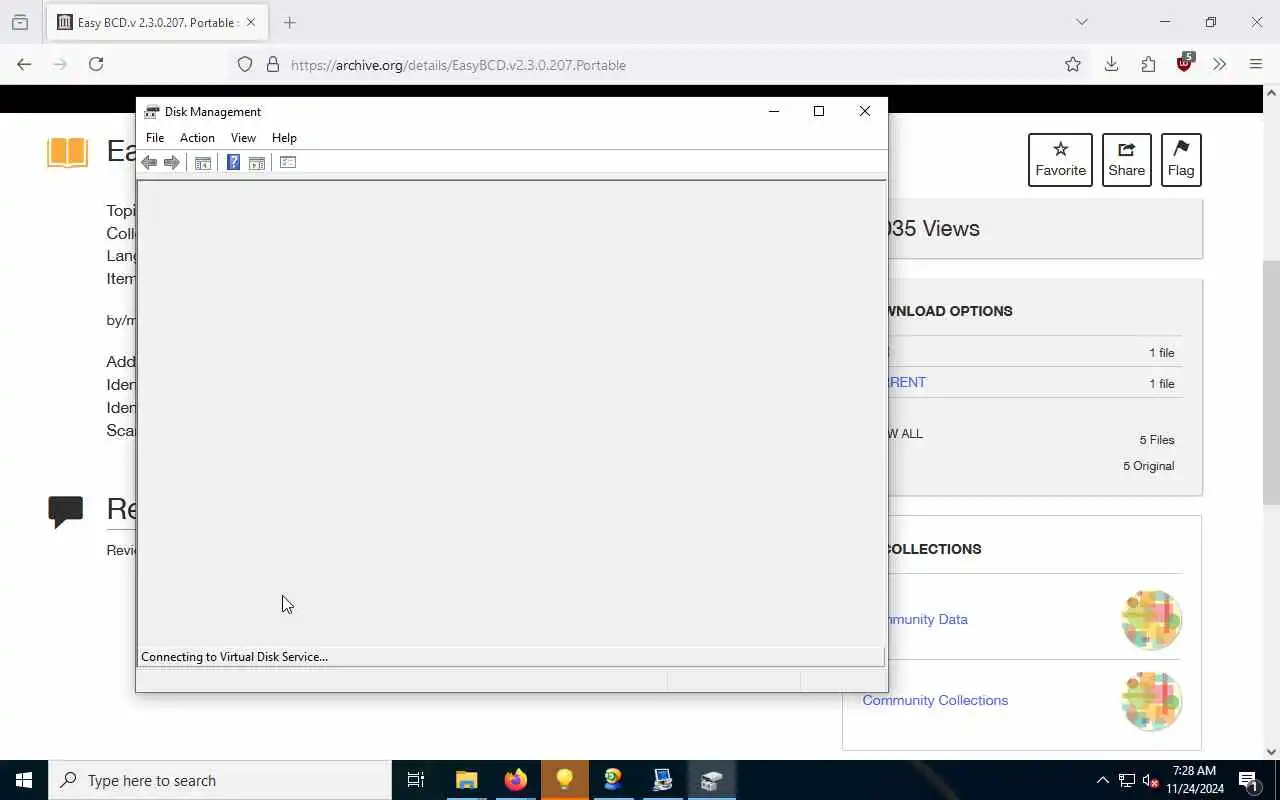Open File Explorer from taskbar
The image size is (1280, 800).
[x=467, y=780]
